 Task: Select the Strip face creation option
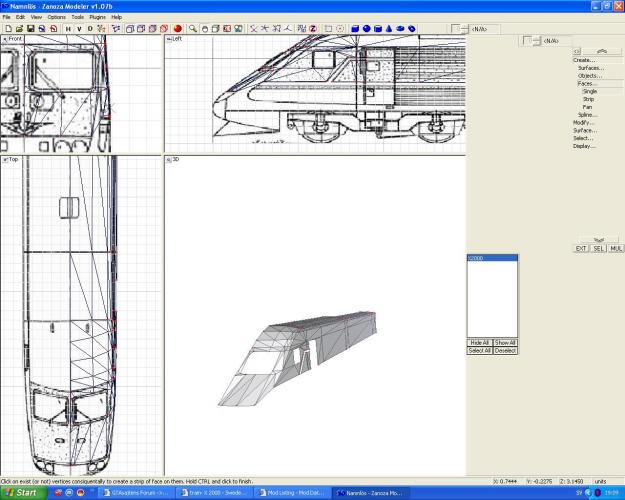[x=588, y=99]
